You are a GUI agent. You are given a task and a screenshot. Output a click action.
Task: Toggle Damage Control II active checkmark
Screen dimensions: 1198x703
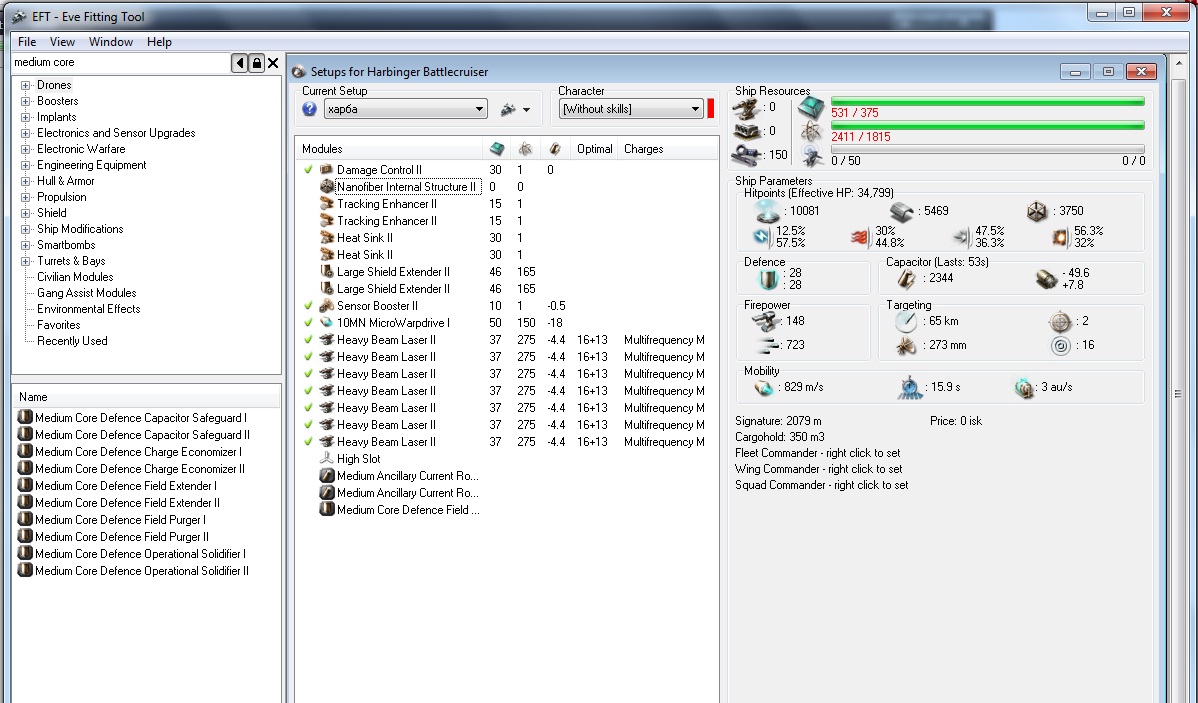tap(309, 170)
